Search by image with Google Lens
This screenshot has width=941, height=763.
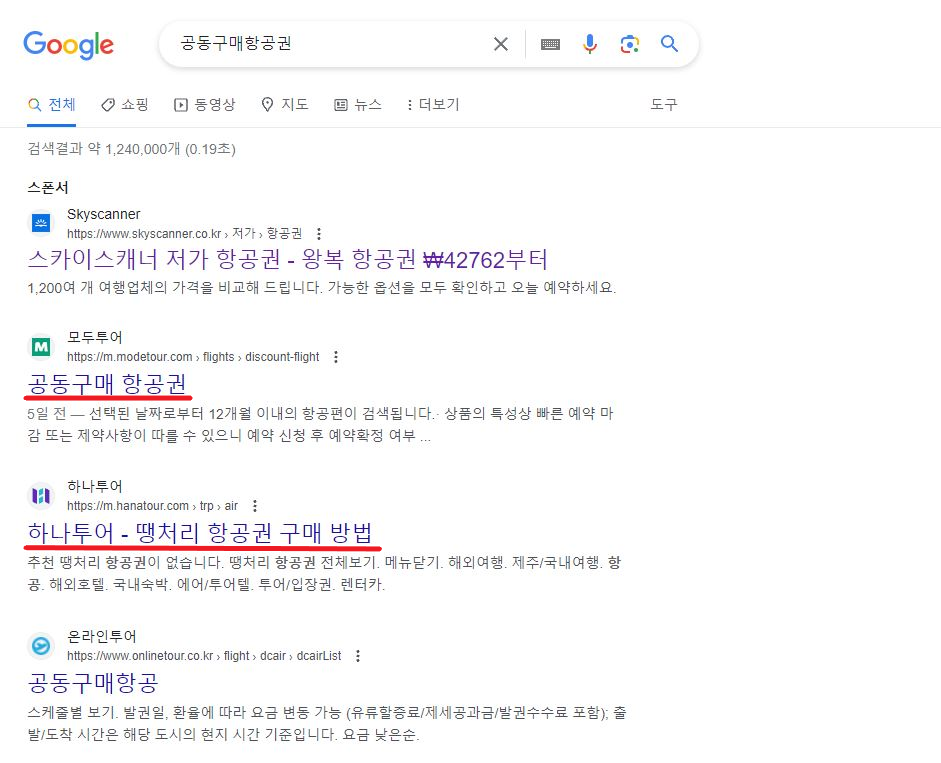click(630, 44)
